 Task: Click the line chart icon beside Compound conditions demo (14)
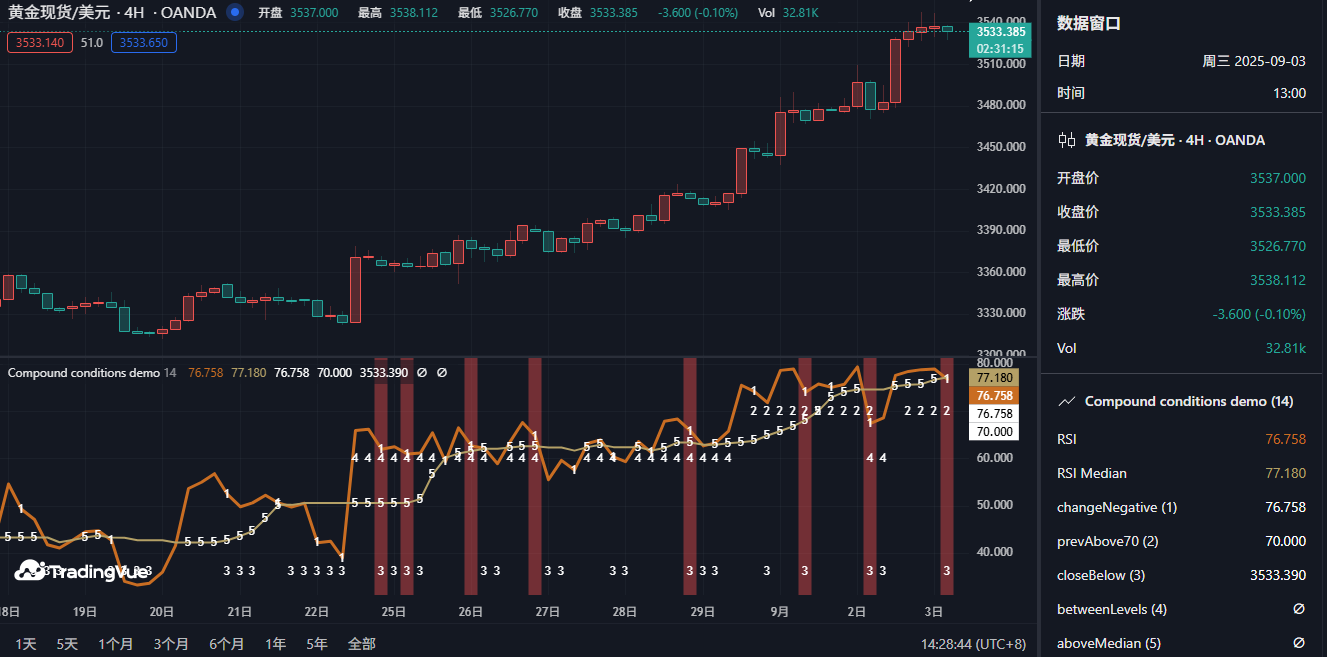tap(1067, 401)
